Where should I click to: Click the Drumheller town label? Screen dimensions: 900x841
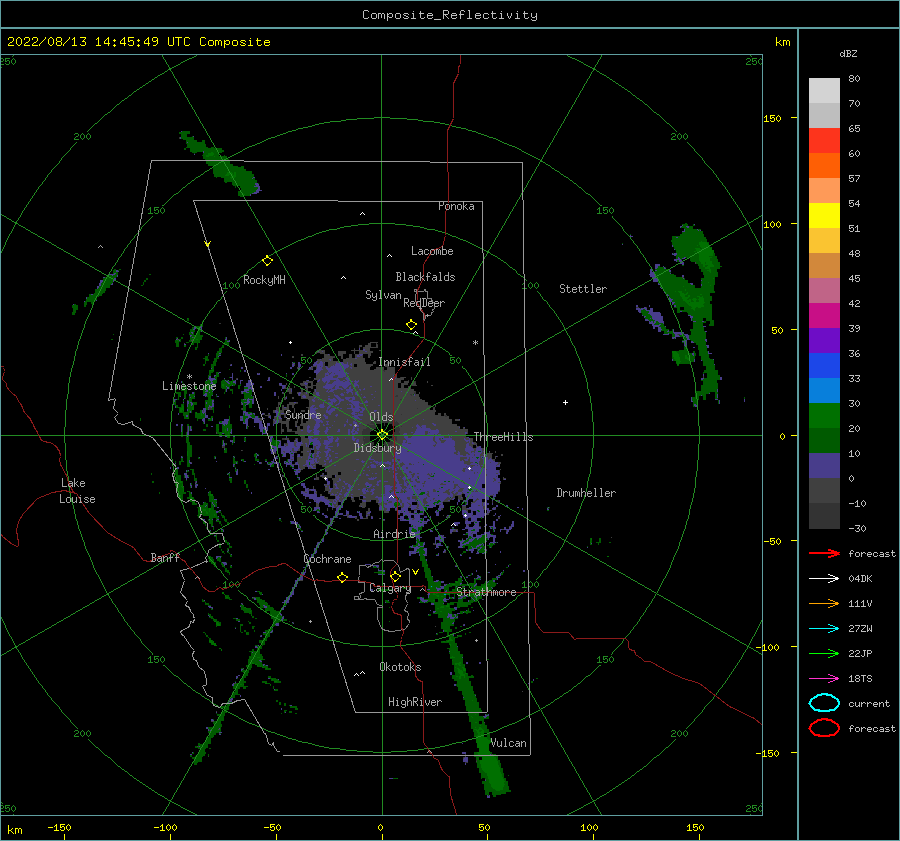(x=586, y=493)
